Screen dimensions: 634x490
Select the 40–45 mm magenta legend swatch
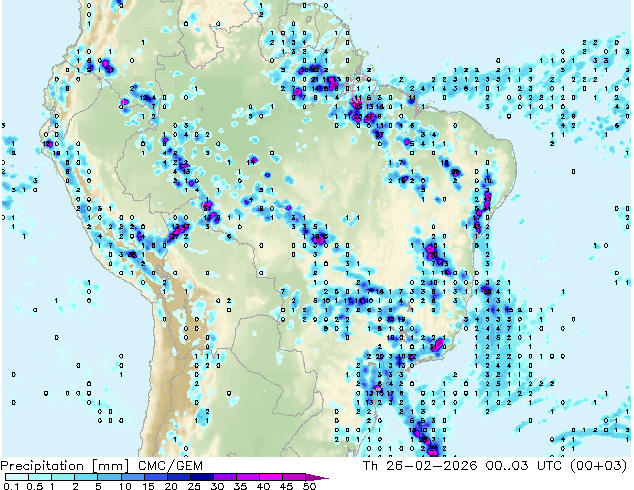point(271,477)
